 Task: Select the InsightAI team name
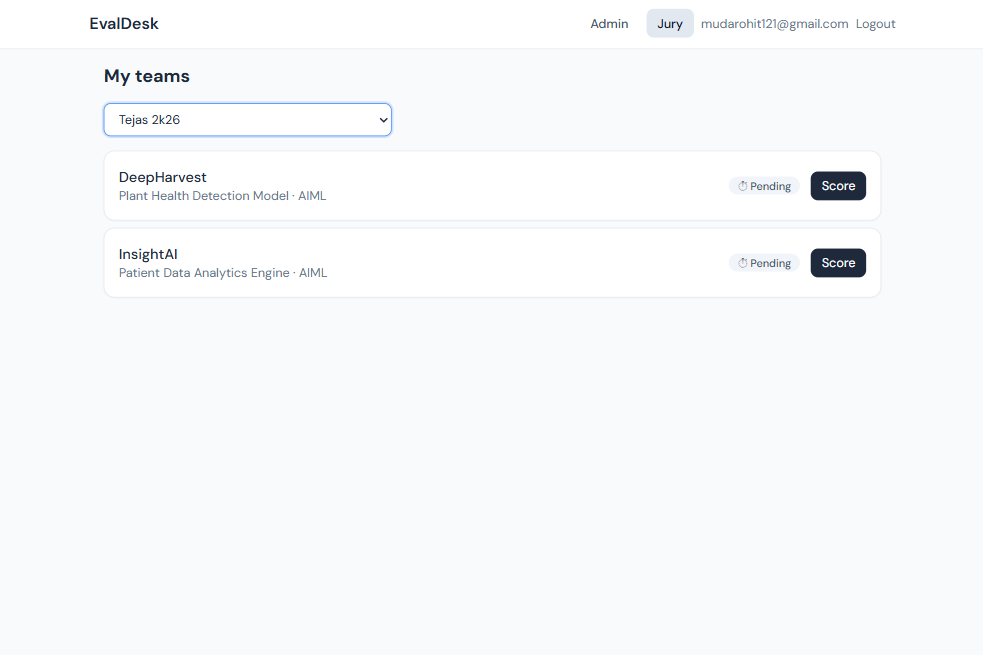coord(148,254)
